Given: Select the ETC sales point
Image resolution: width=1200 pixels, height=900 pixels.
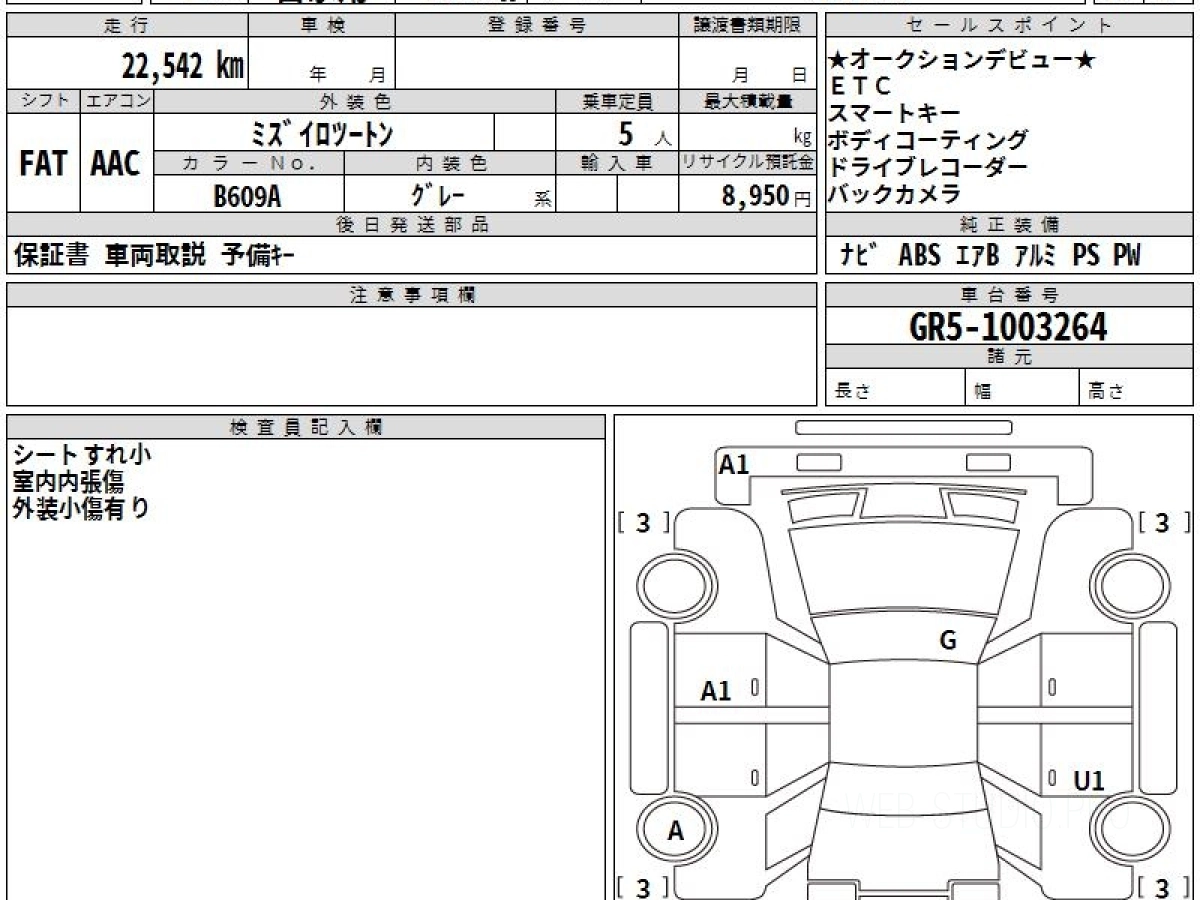Looking at the screenshot, I should (x=860, y=87).
